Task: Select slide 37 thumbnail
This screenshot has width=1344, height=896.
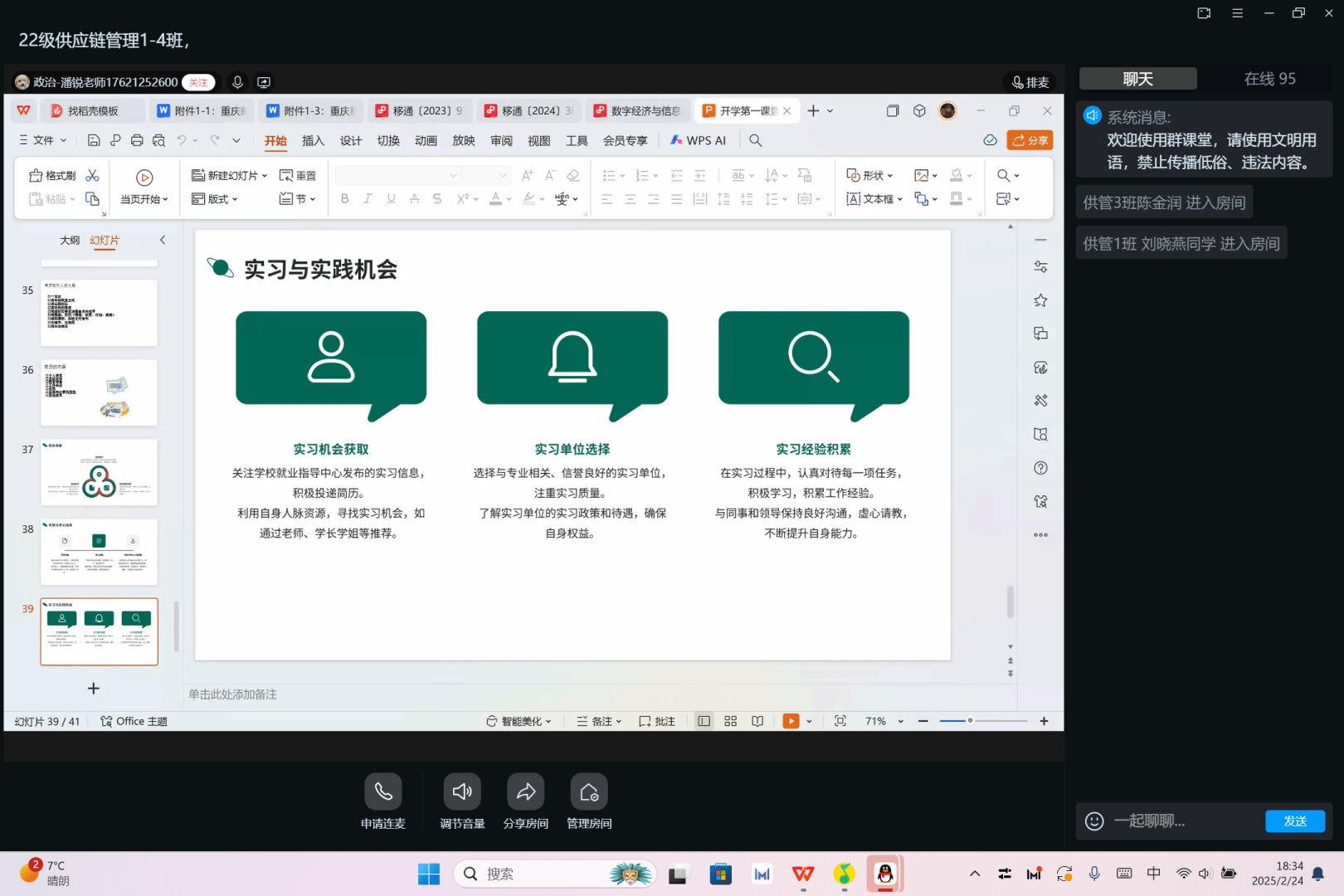Action: 99,472
